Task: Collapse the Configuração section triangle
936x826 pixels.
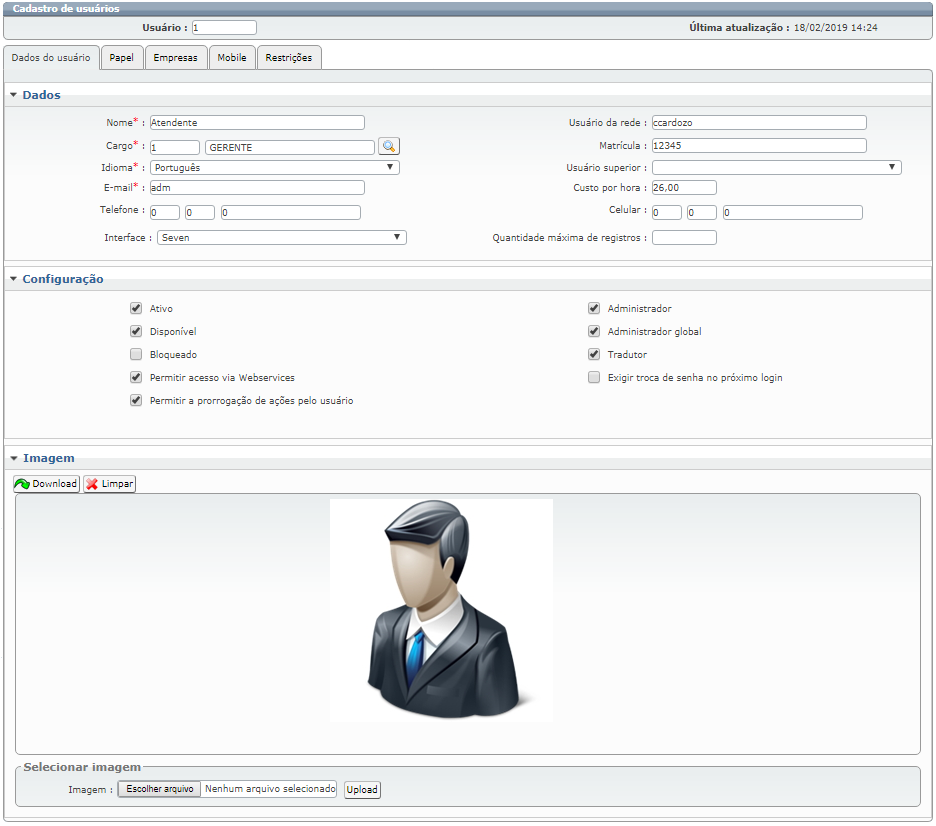Action: (13, 279)
